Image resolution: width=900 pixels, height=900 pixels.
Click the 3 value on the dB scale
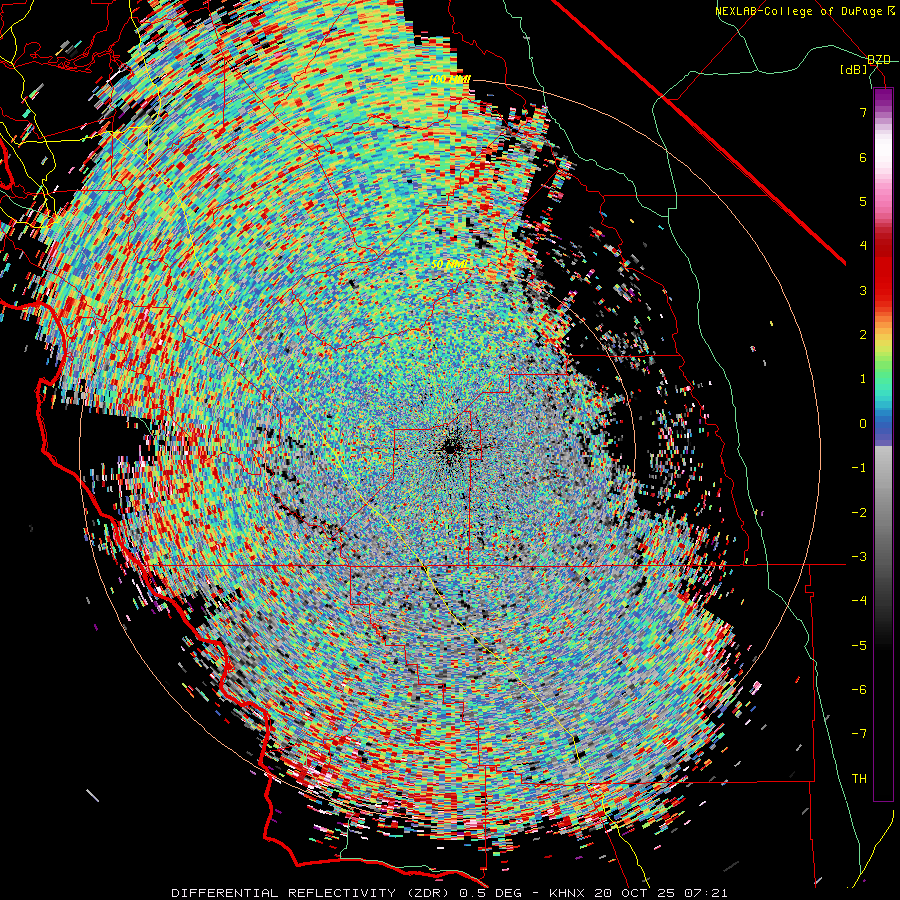click(863, 290)
